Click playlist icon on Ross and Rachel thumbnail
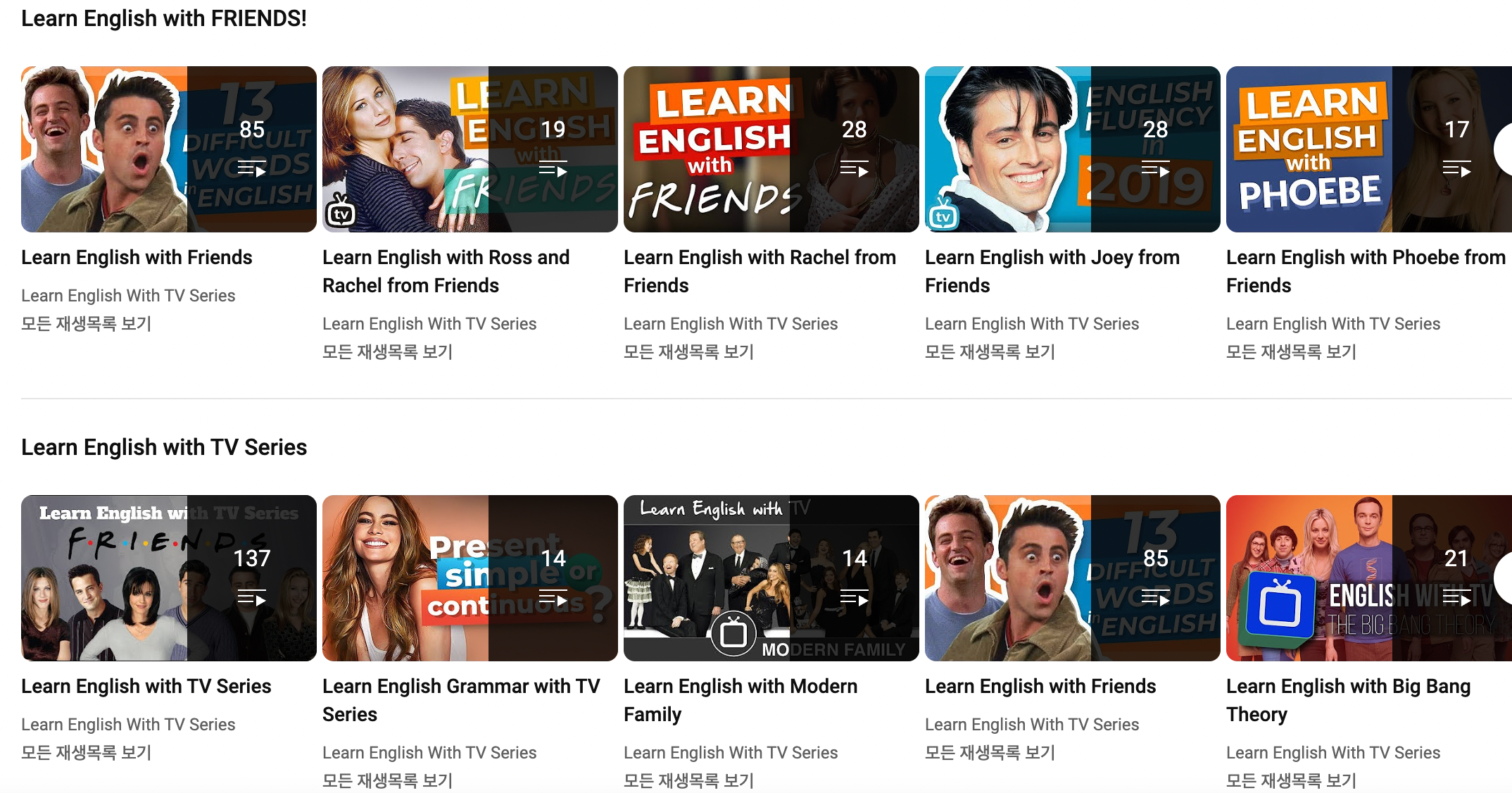Image resolution: width=1512 pixels, height=793 pixels. (553, 169)
